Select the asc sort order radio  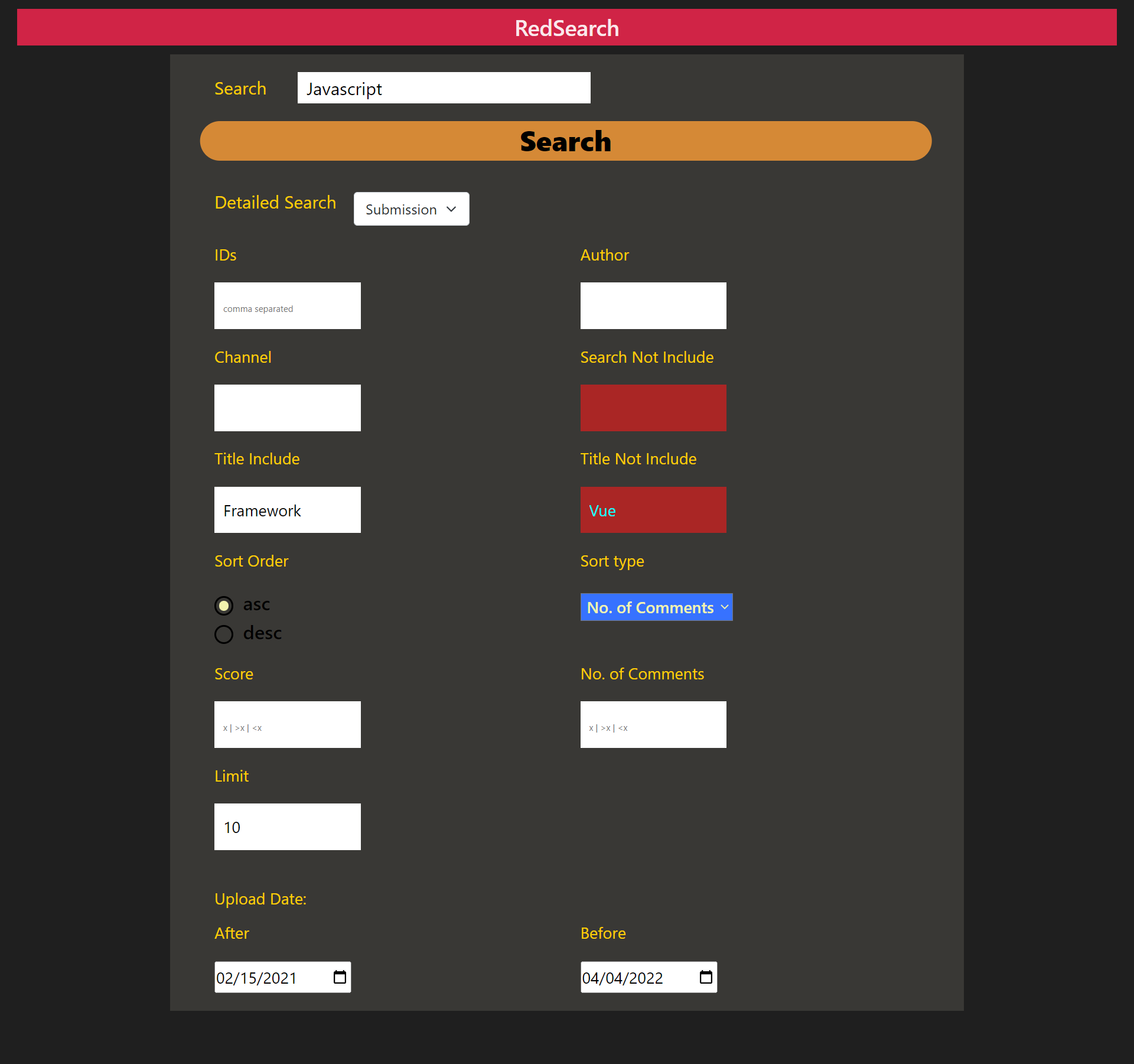[224, 606]
